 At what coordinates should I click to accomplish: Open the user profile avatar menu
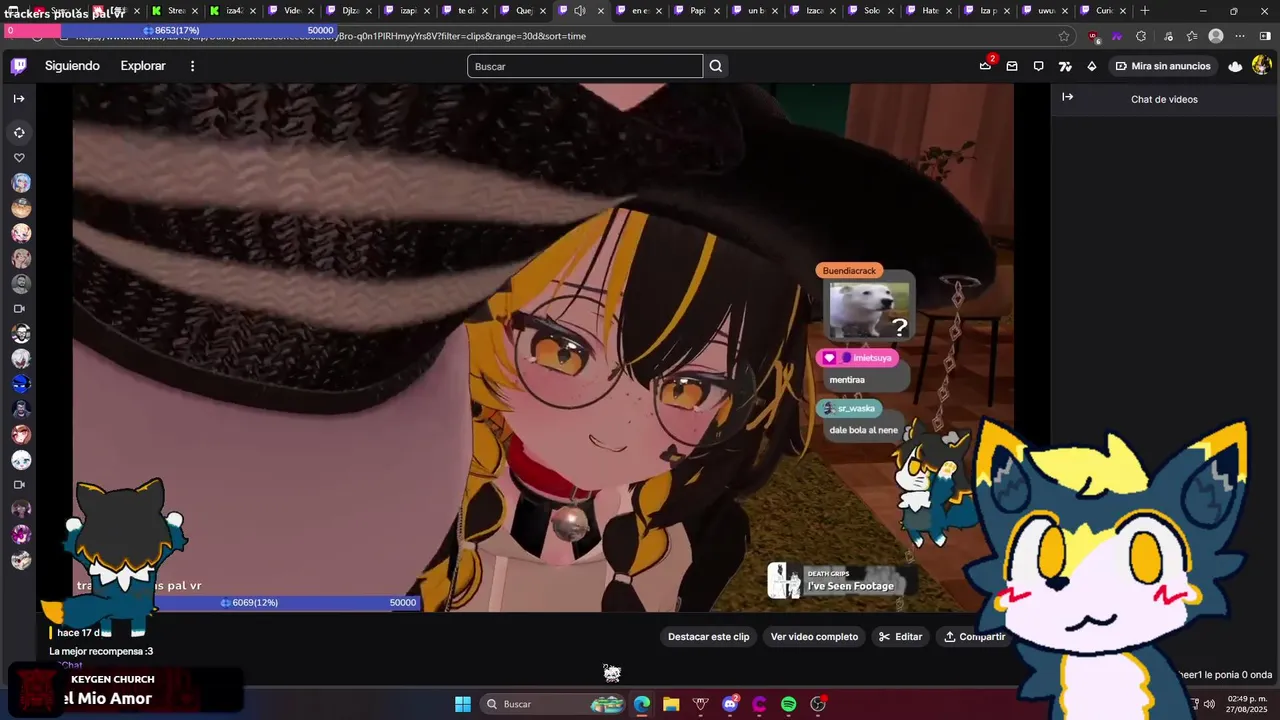[x=1262, y=66]
